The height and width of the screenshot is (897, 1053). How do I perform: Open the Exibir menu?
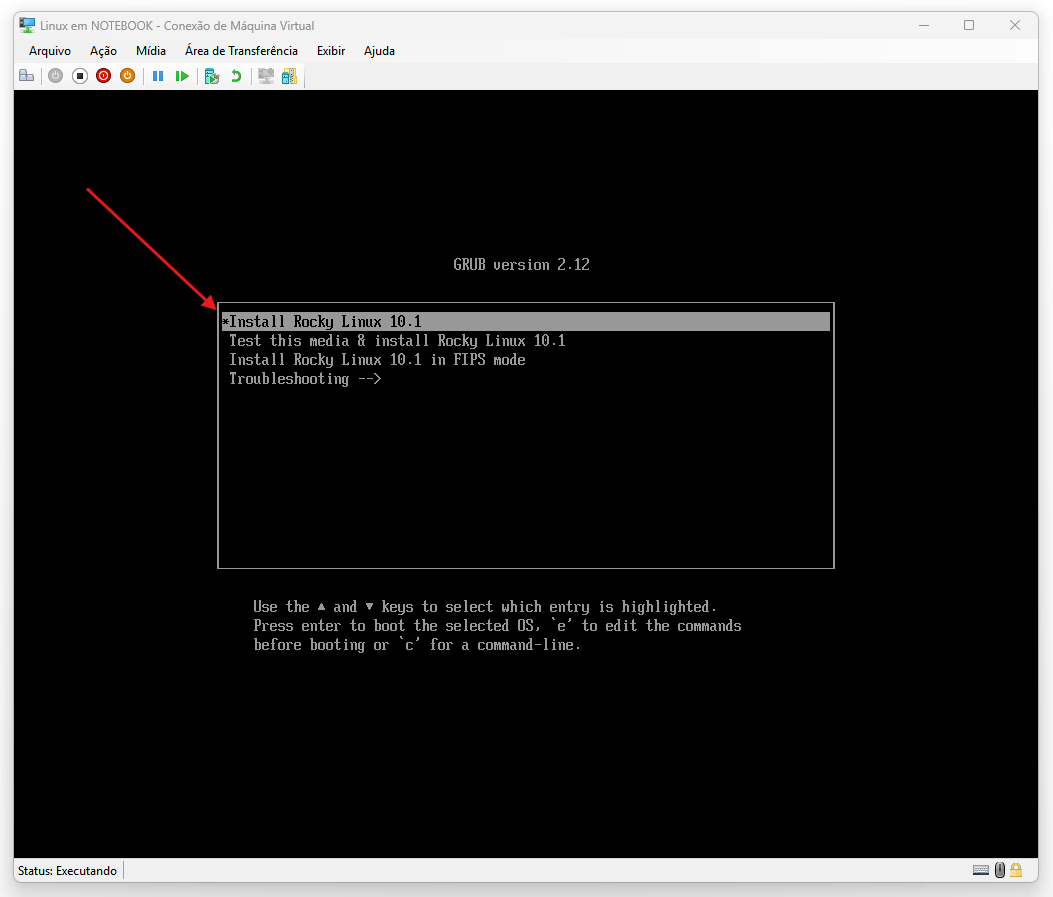point(331,51)
